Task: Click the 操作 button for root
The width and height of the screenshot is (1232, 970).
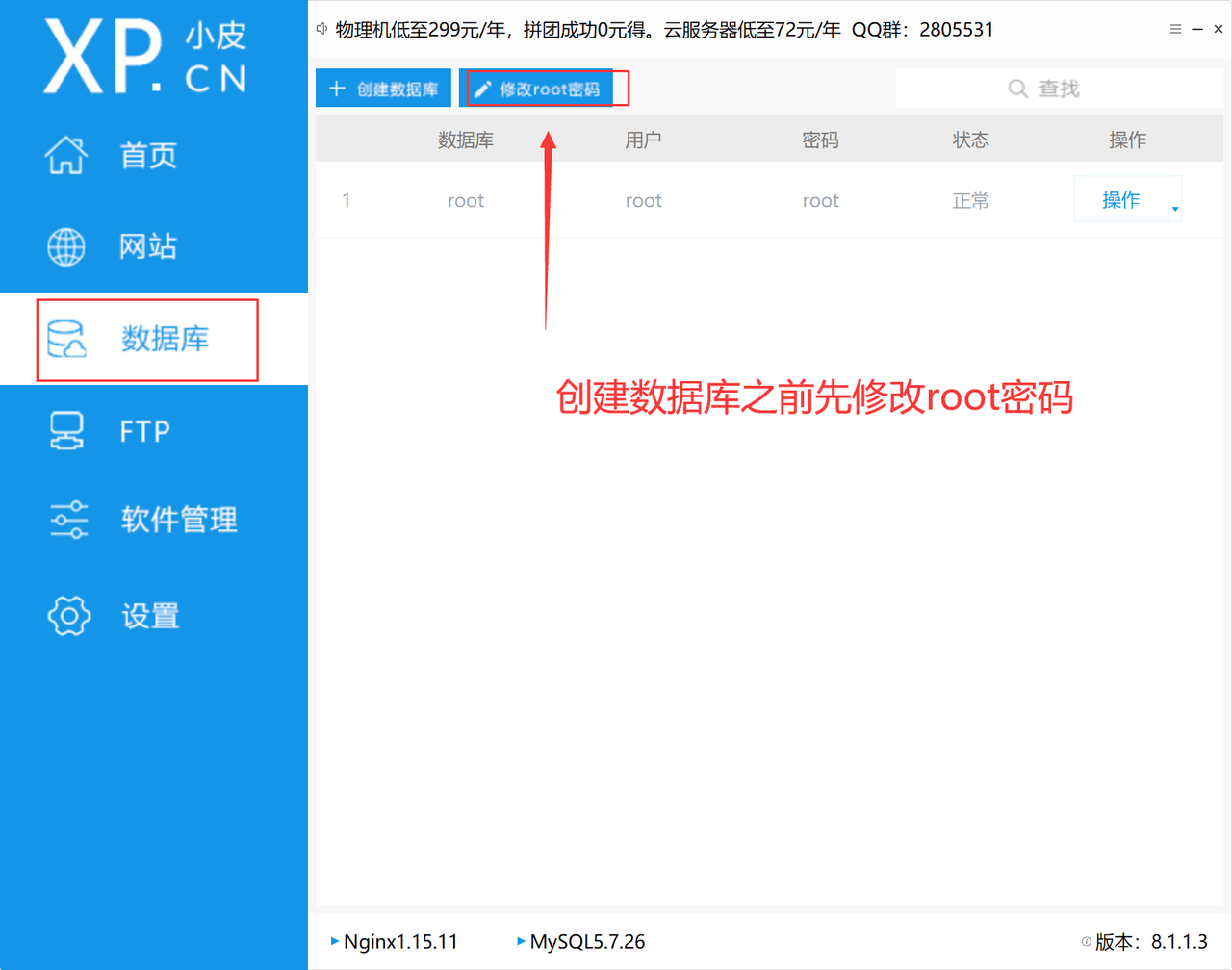Action: 1120,199
